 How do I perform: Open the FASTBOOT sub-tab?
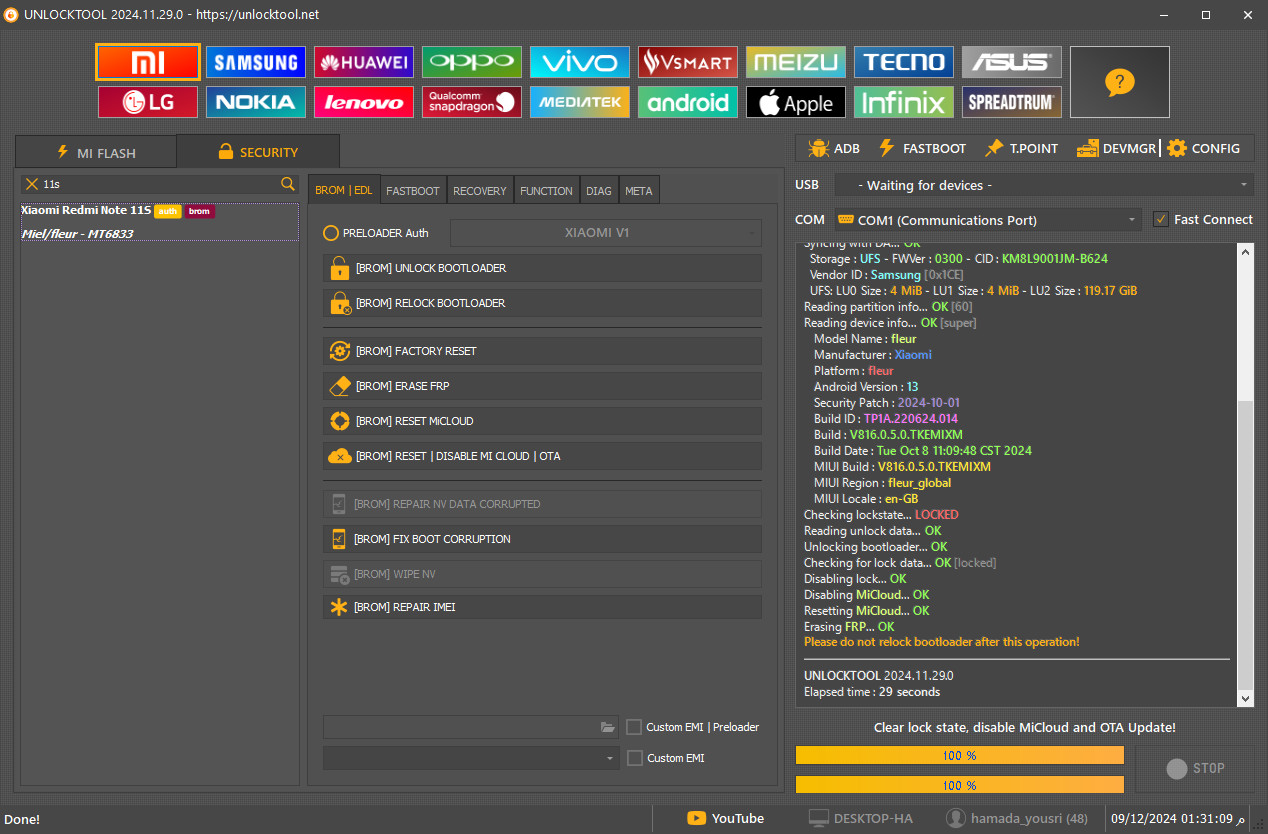click(413, 190)
